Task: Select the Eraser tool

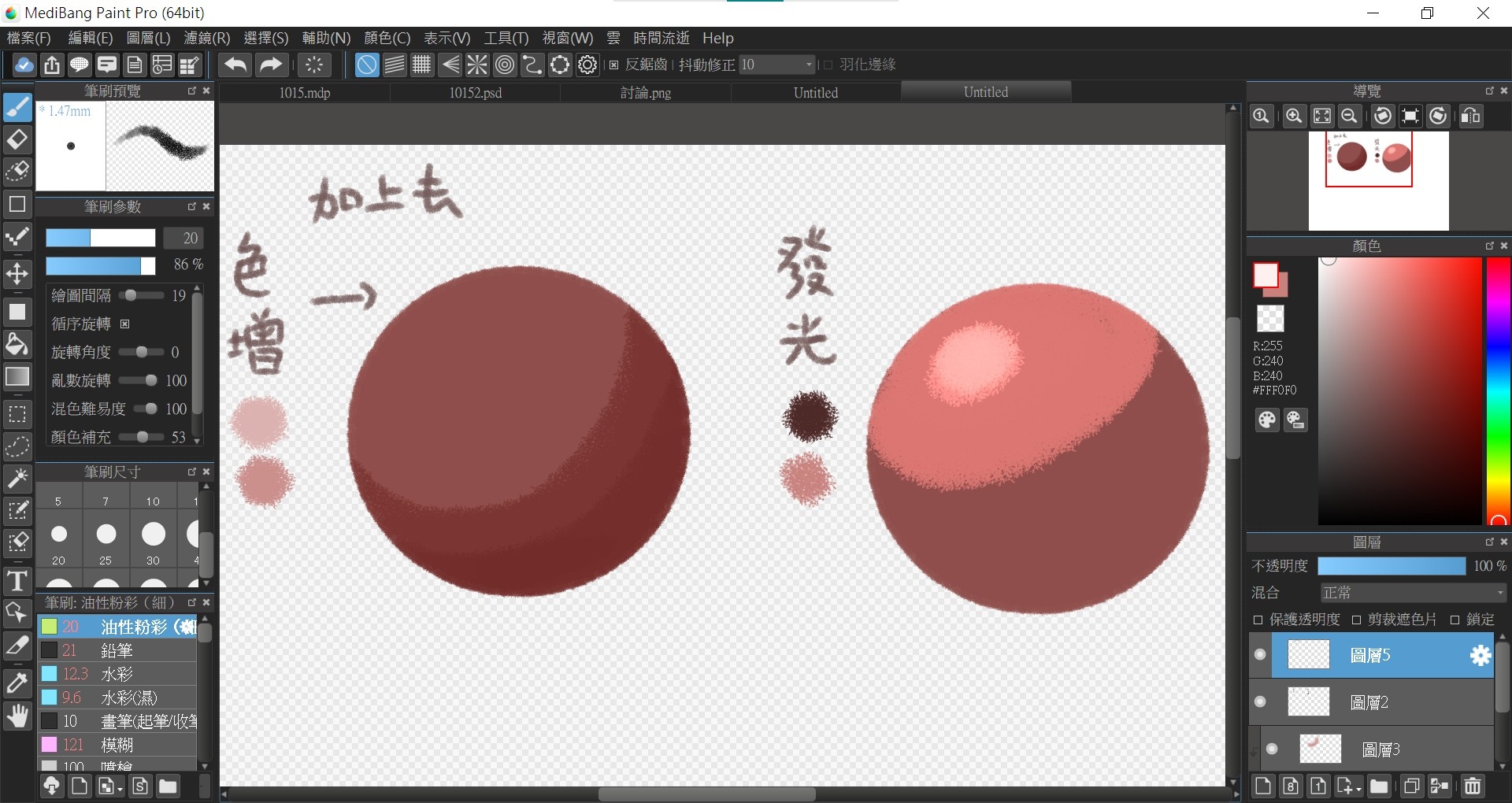Action: pos(17,139)
